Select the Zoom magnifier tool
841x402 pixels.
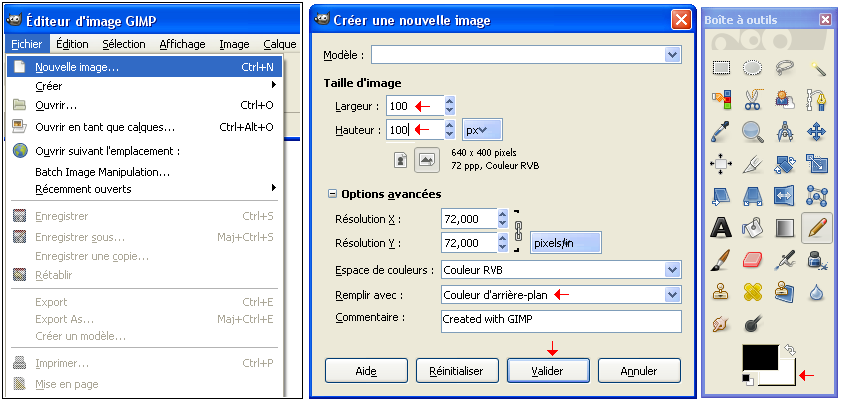(753, 132)
